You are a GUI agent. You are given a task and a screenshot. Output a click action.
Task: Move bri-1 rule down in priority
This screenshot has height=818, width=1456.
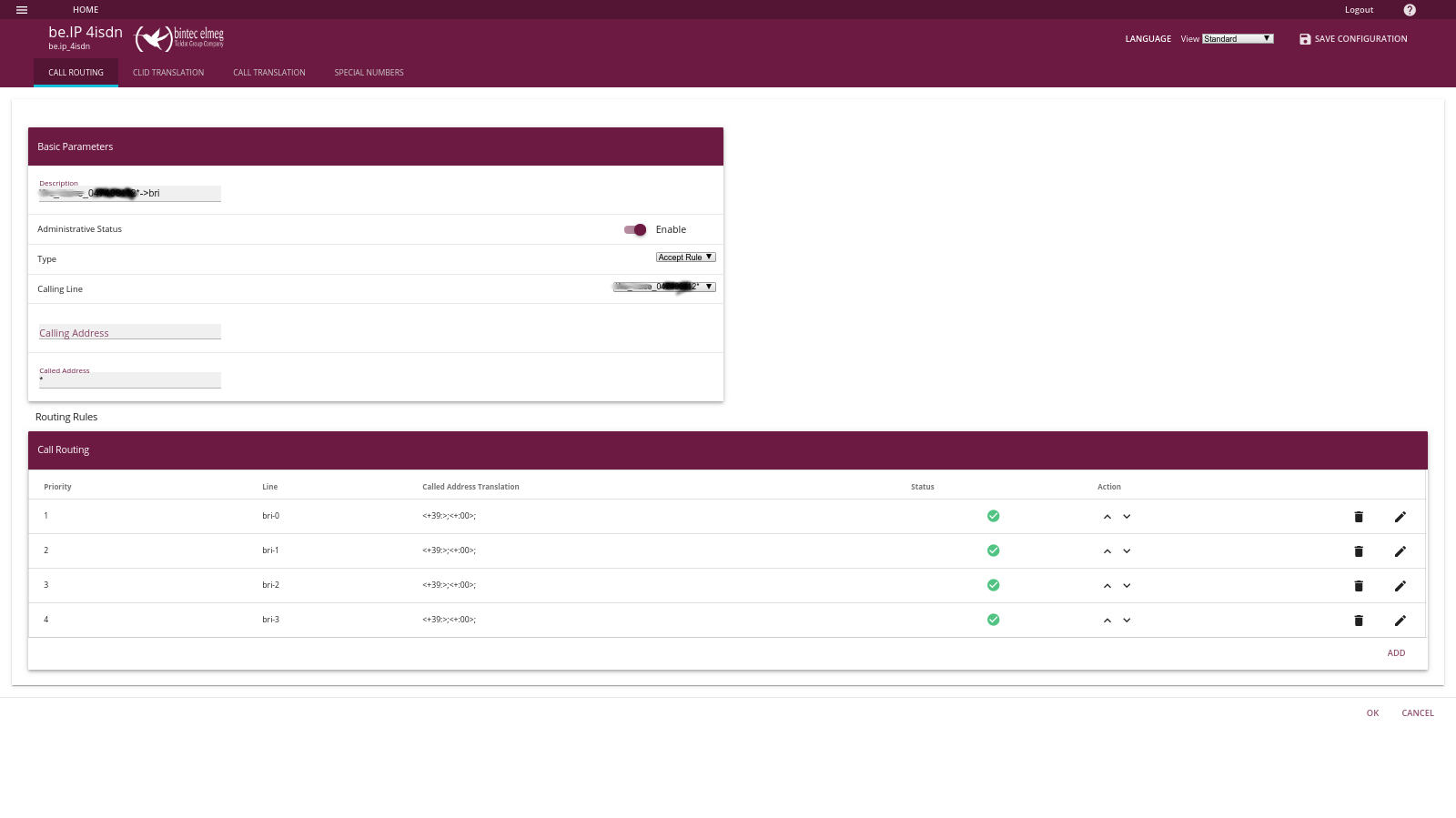pyautogui.click(x=1127, y=551)
